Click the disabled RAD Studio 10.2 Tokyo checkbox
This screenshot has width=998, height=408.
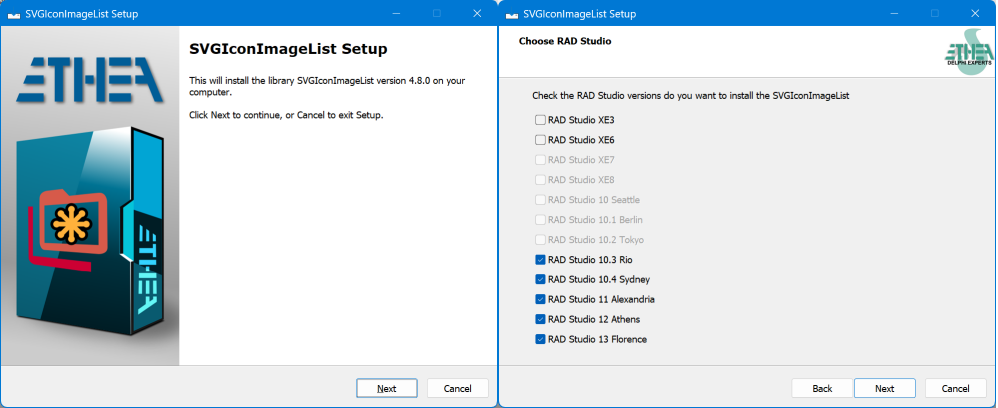(x=540, y=240)
